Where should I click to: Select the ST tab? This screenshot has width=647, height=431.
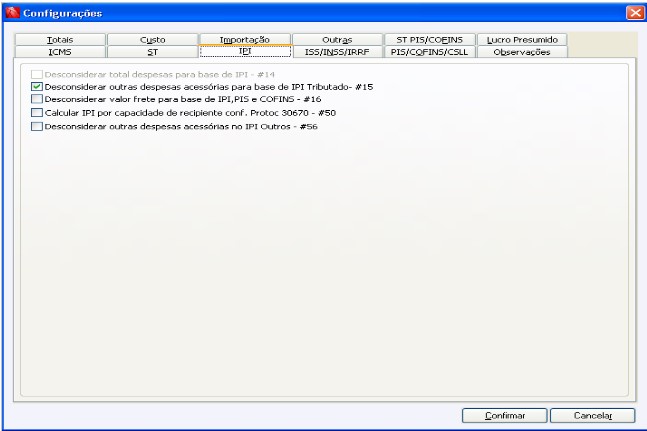pyautogui.click(x=153, y=52)
